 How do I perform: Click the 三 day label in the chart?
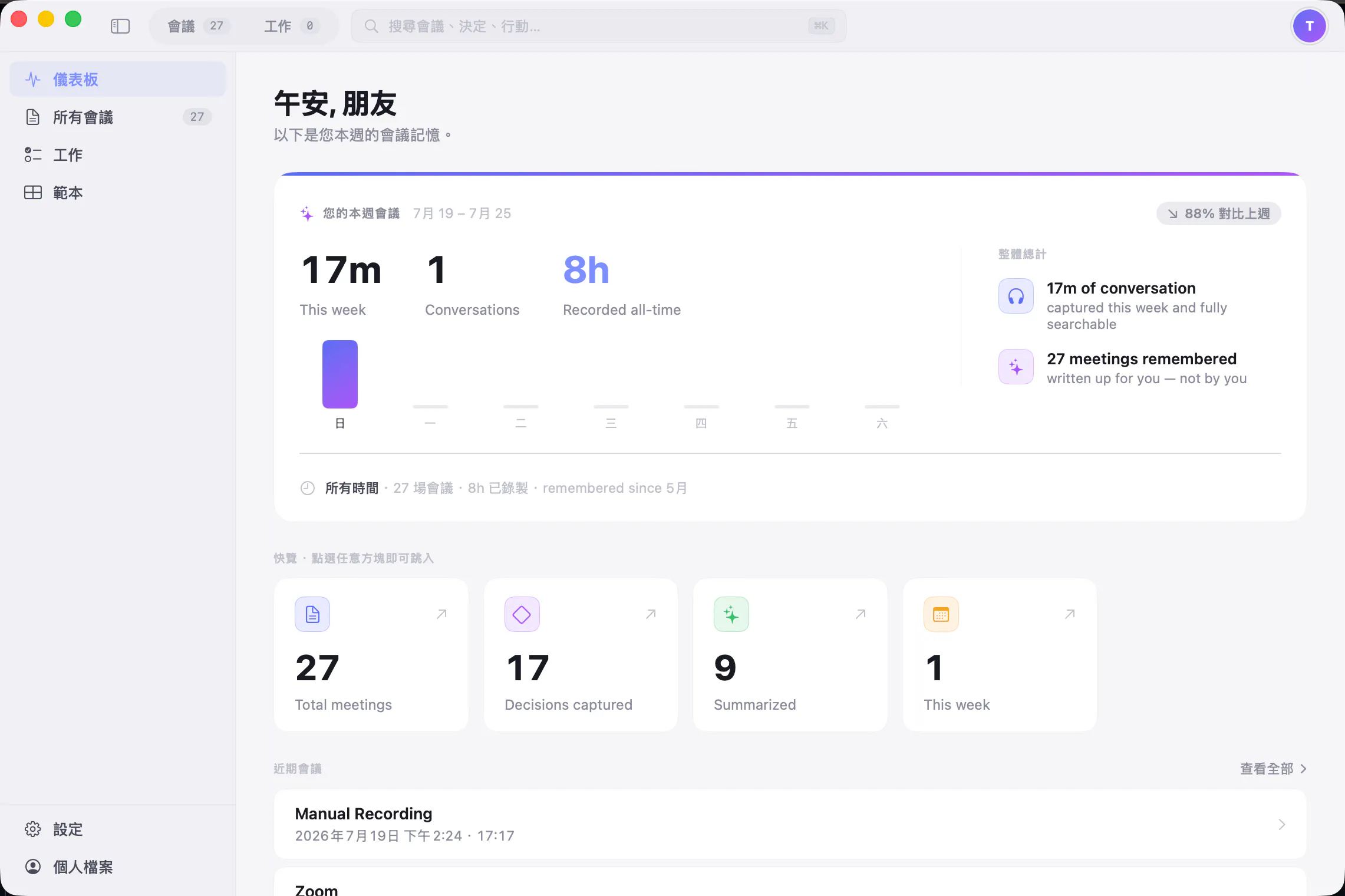click(x=611, y=423)
